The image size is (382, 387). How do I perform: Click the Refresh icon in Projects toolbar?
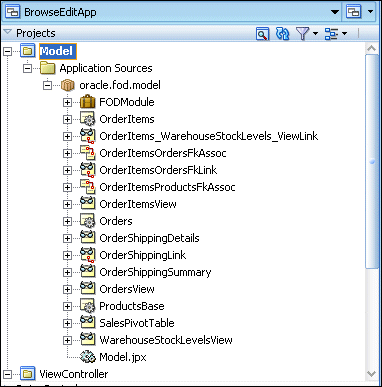pos(282,34)
